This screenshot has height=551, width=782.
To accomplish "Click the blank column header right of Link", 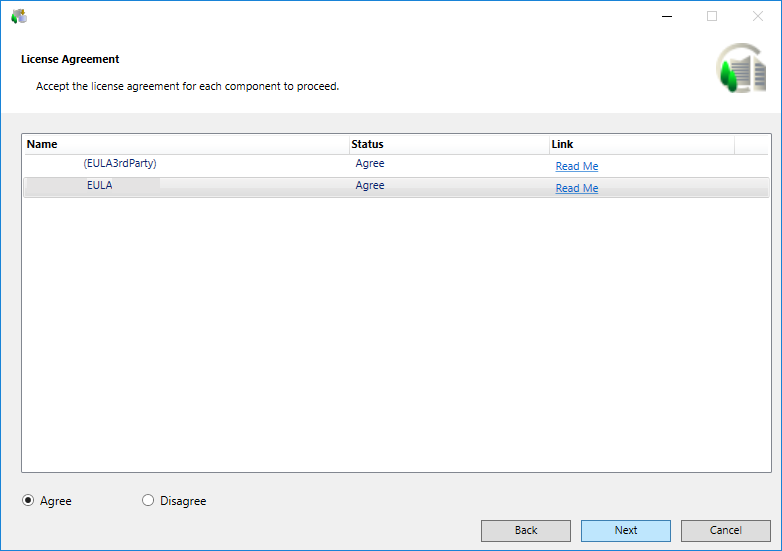I will [752, 144].
